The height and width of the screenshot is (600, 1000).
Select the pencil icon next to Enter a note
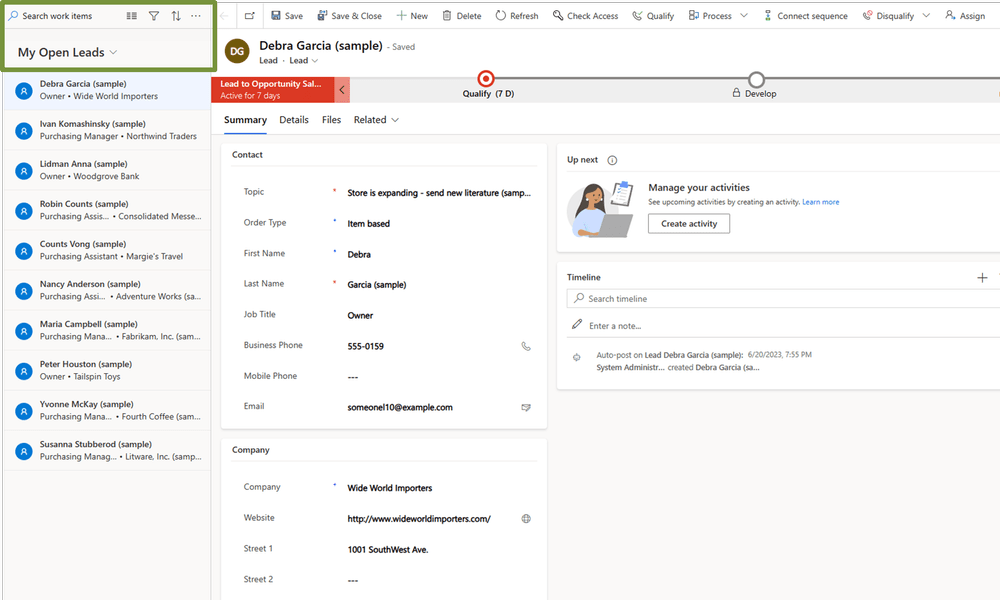(x=577, y=323)
